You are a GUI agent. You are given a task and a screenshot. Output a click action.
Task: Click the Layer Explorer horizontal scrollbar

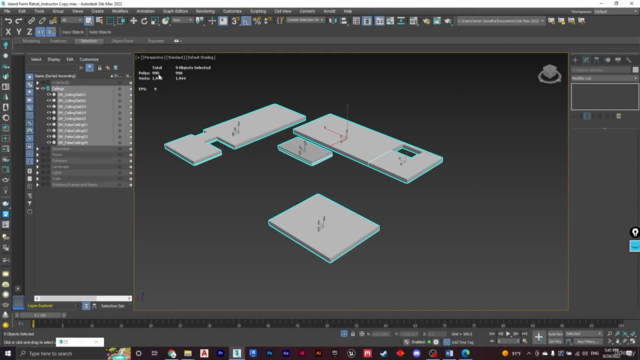[83, 298]
